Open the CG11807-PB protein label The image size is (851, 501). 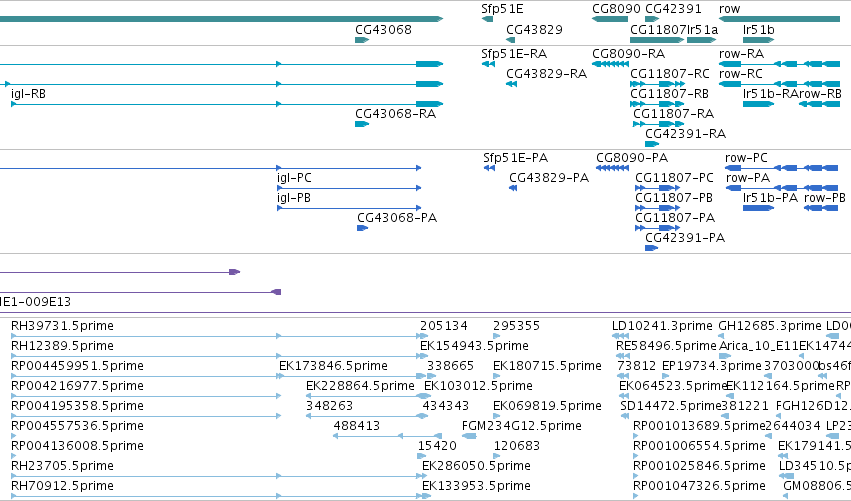click(x=674, y=198)
